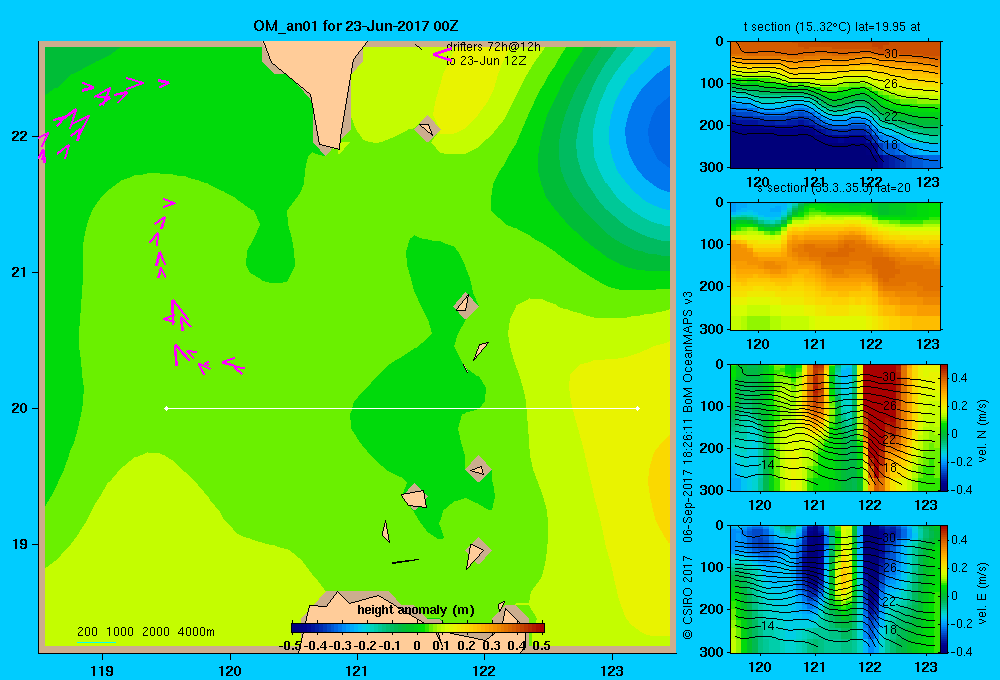This screenshot has height=680, width=1000.
Task: Open the vel. N velocity section panel
Action: 835,427
